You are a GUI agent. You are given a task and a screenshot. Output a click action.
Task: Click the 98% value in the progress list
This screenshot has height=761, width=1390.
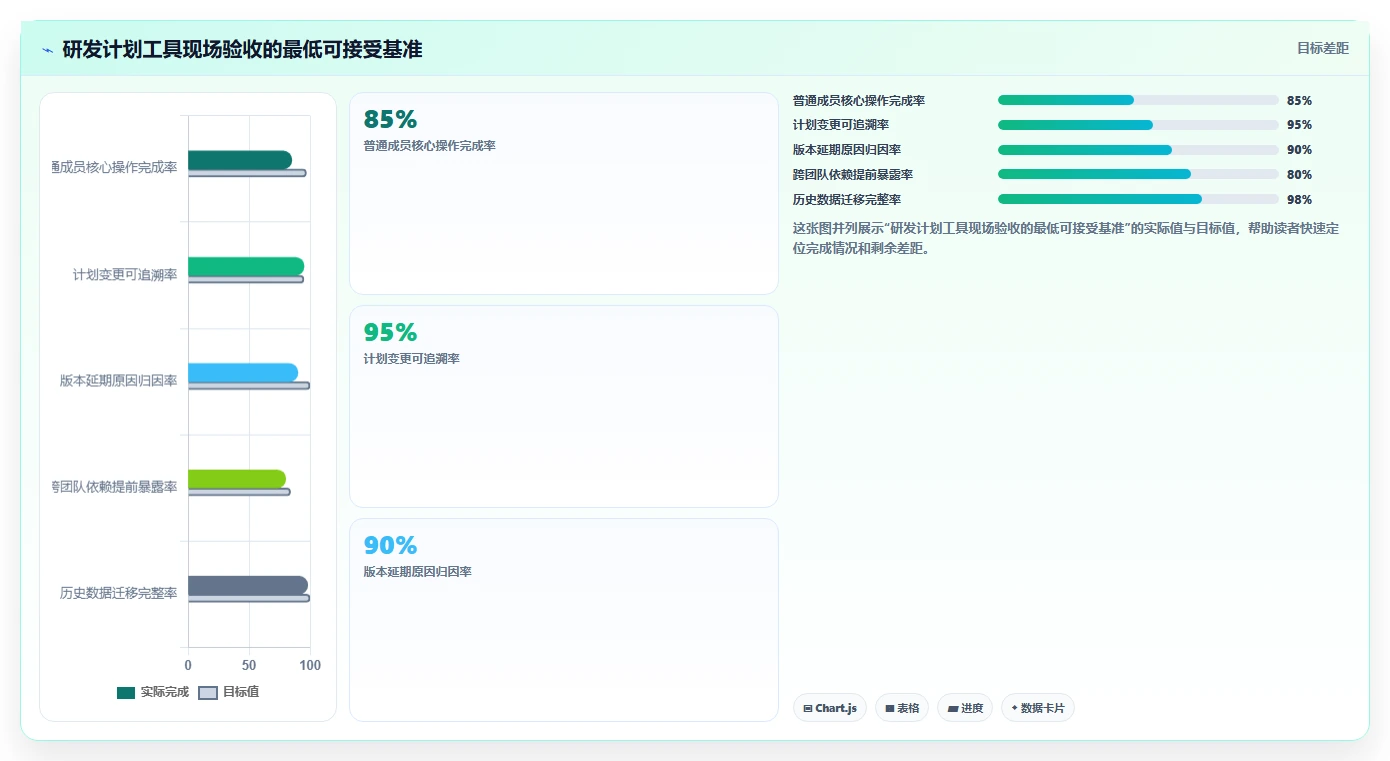click(1299, 200)
